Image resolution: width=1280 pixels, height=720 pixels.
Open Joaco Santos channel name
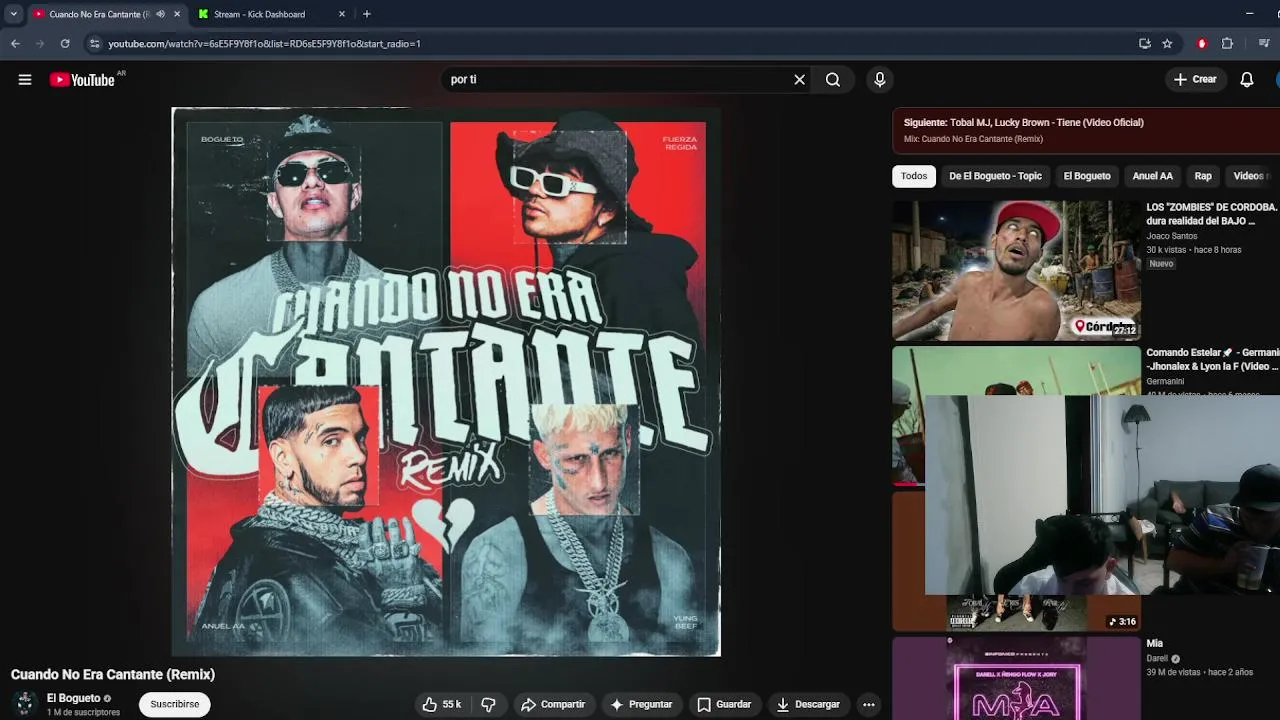coord(1171,236)
